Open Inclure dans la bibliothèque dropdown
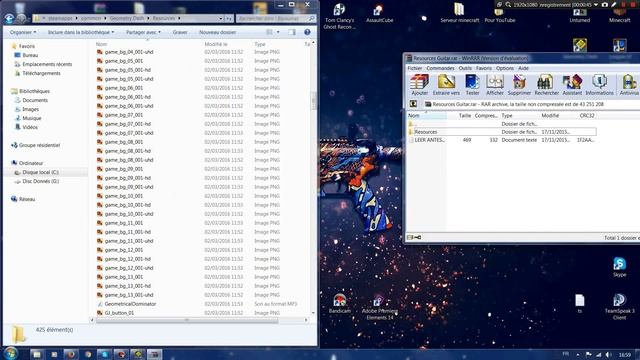 coord(81,32)
